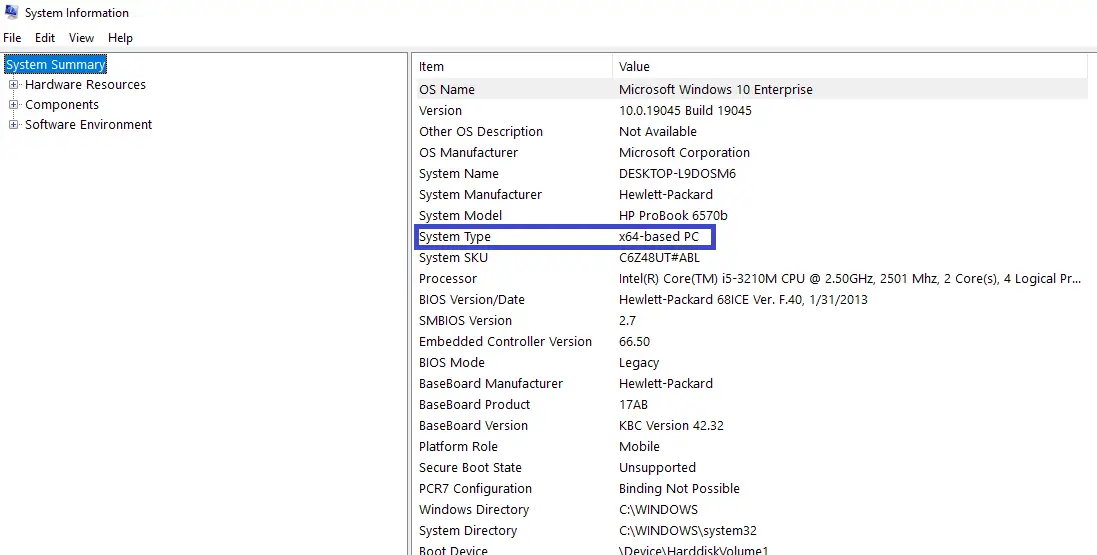Viewport: 1097px width, 555px height.
Task: Click the 2.7 SMBIOS value
Action: [628, 321]
